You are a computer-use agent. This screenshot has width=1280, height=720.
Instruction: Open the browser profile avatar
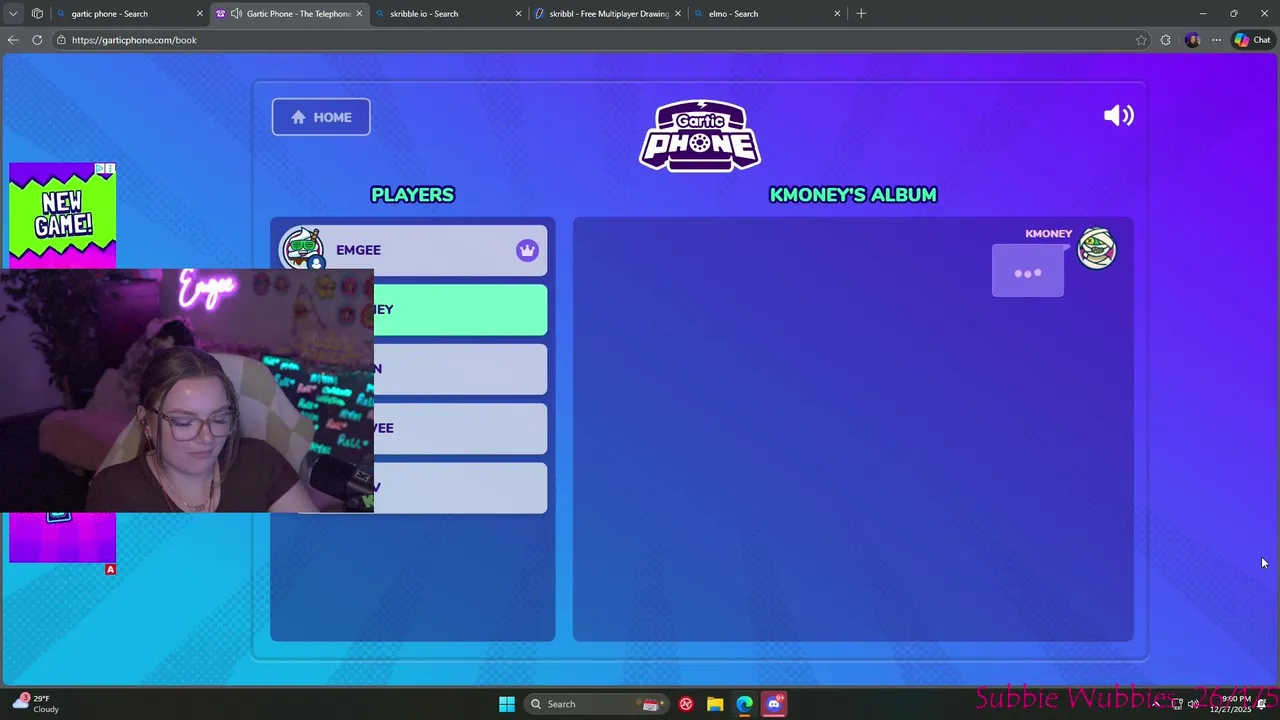point(1191,40)
